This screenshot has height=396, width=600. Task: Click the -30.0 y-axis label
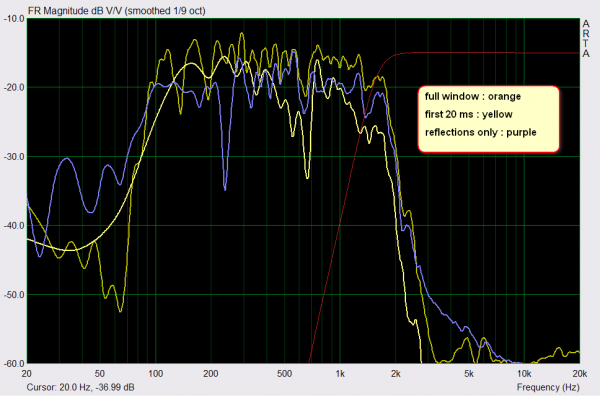(14, 156)
